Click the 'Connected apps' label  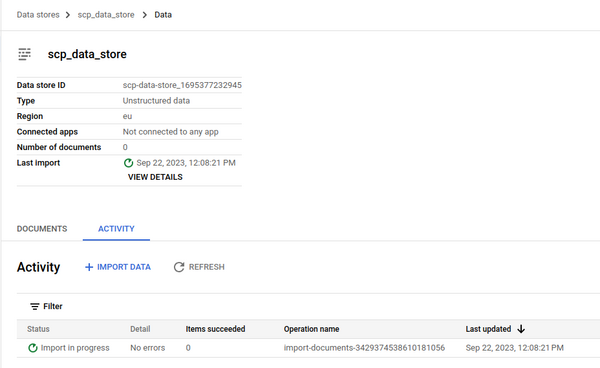[x=47, y=132]
